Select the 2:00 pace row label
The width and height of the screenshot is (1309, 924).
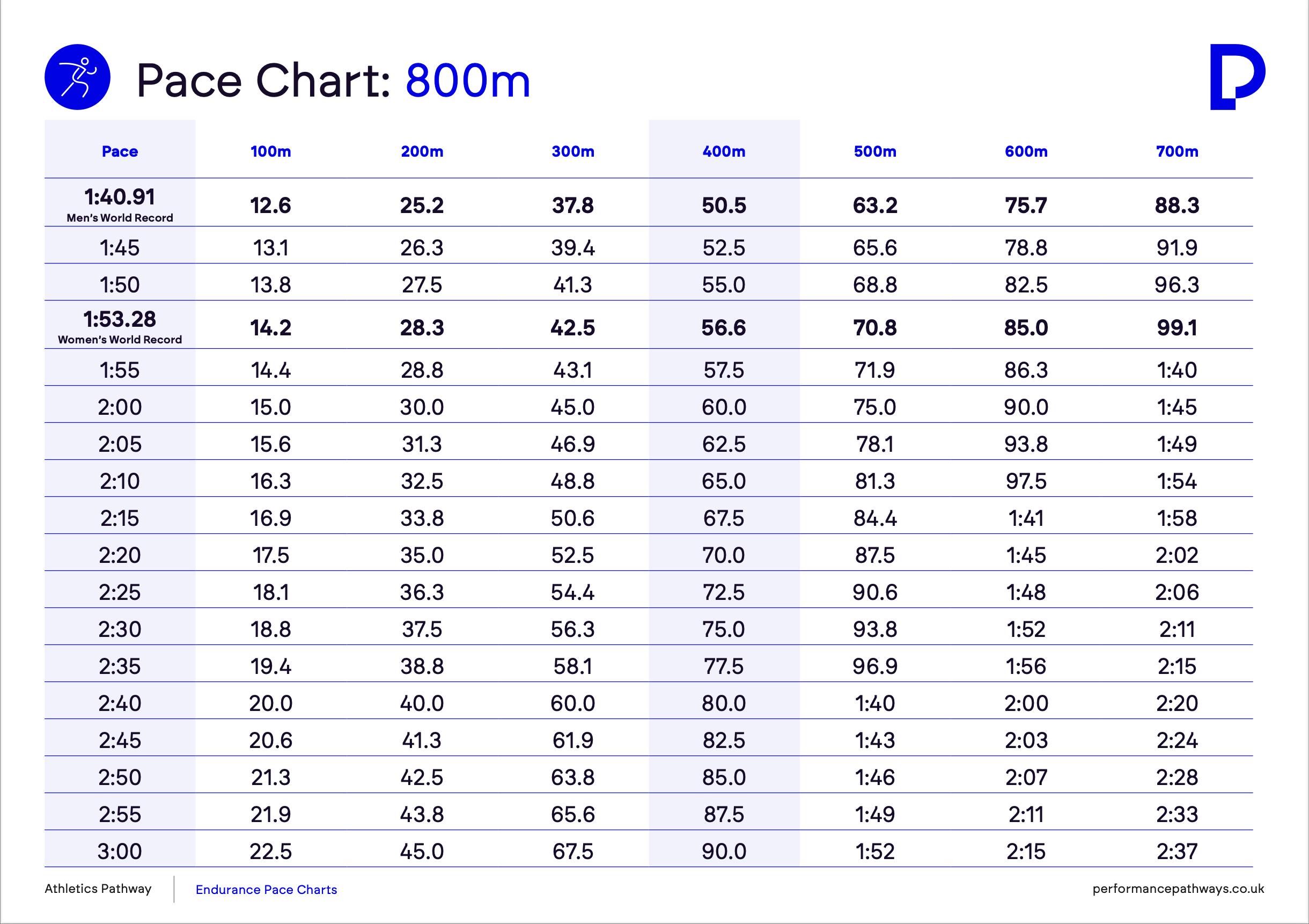120,407
